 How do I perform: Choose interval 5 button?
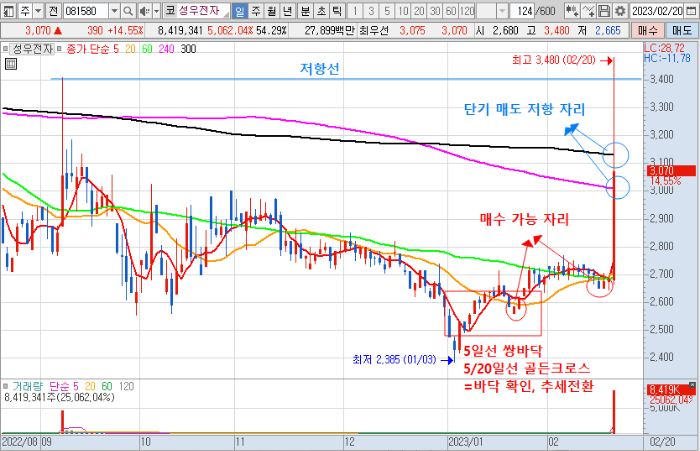coord(387,11)
